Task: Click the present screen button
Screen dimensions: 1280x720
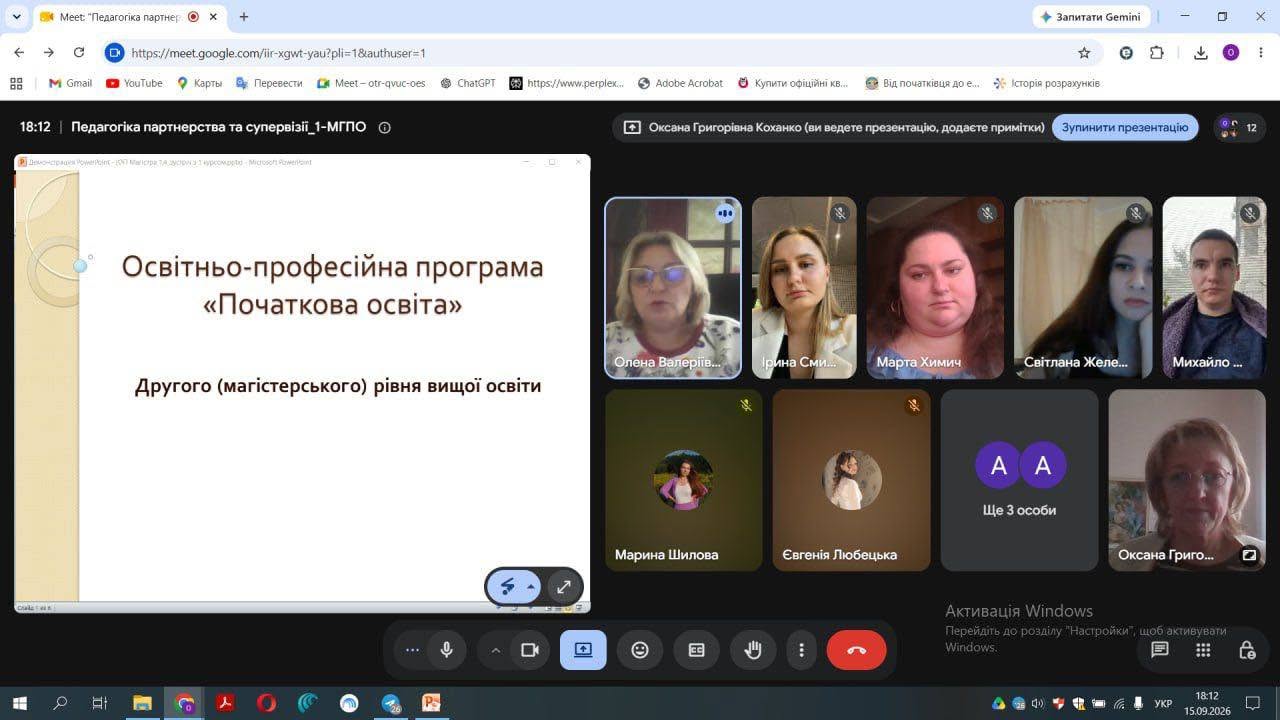Action: click(x=583, y=650)
